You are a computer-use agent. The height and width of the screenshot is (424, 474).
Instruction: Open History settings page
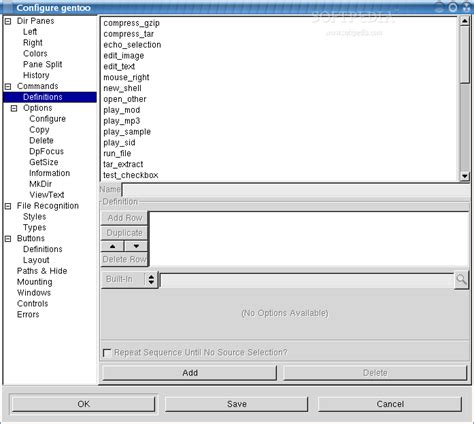[x=36, y=75]
